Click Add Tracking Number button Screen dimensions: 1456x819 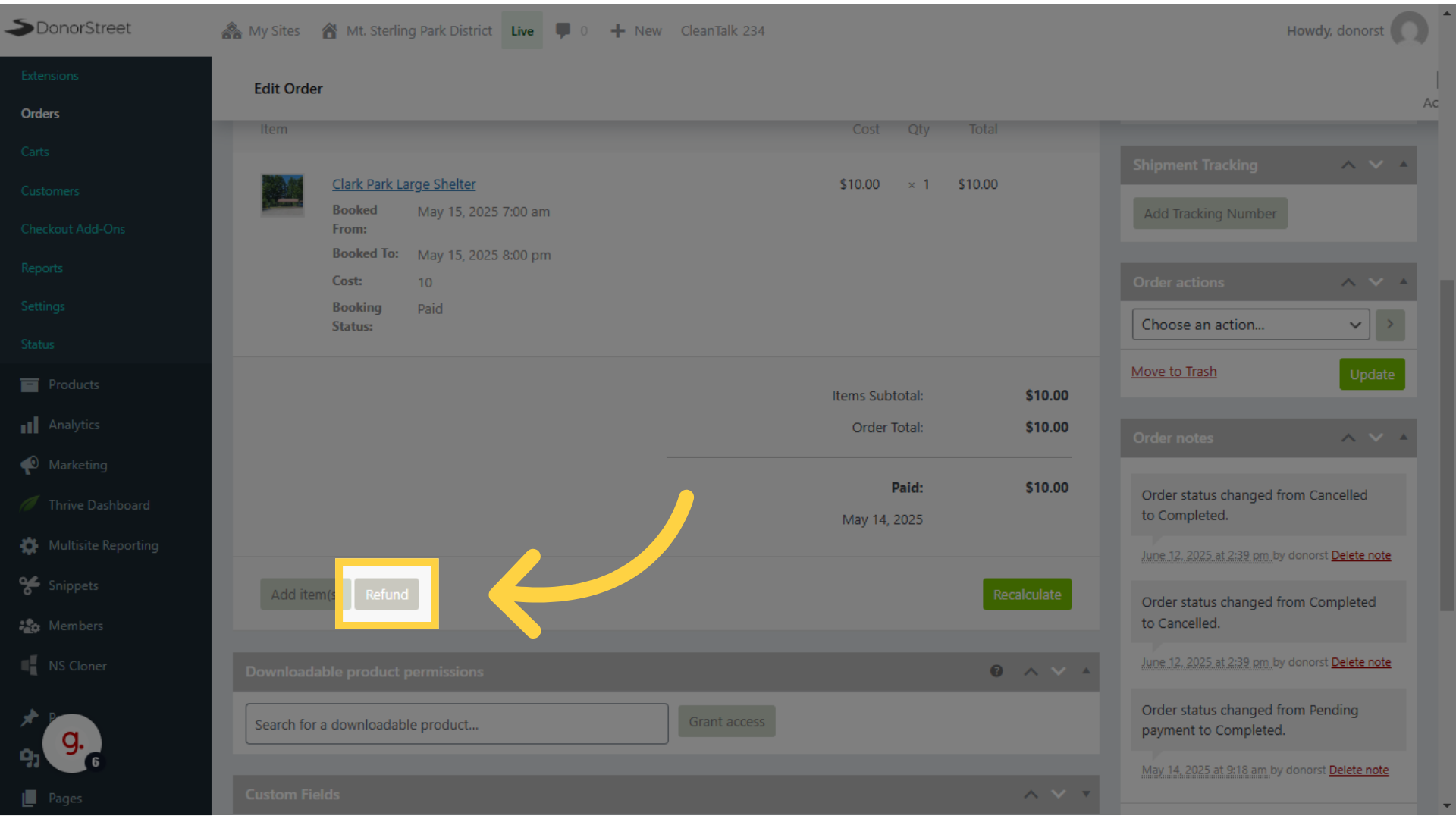pyautogui.click(x=1210, y=214)
